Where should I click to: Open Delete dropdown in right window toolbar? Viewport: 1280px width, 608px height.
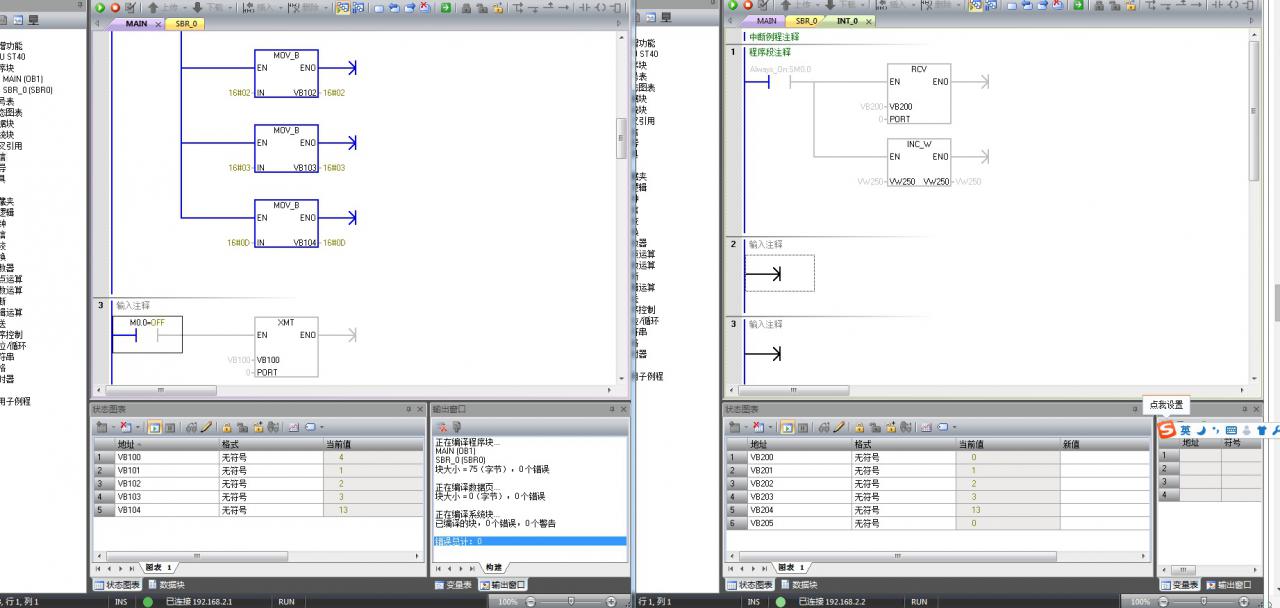coord(959,7)
